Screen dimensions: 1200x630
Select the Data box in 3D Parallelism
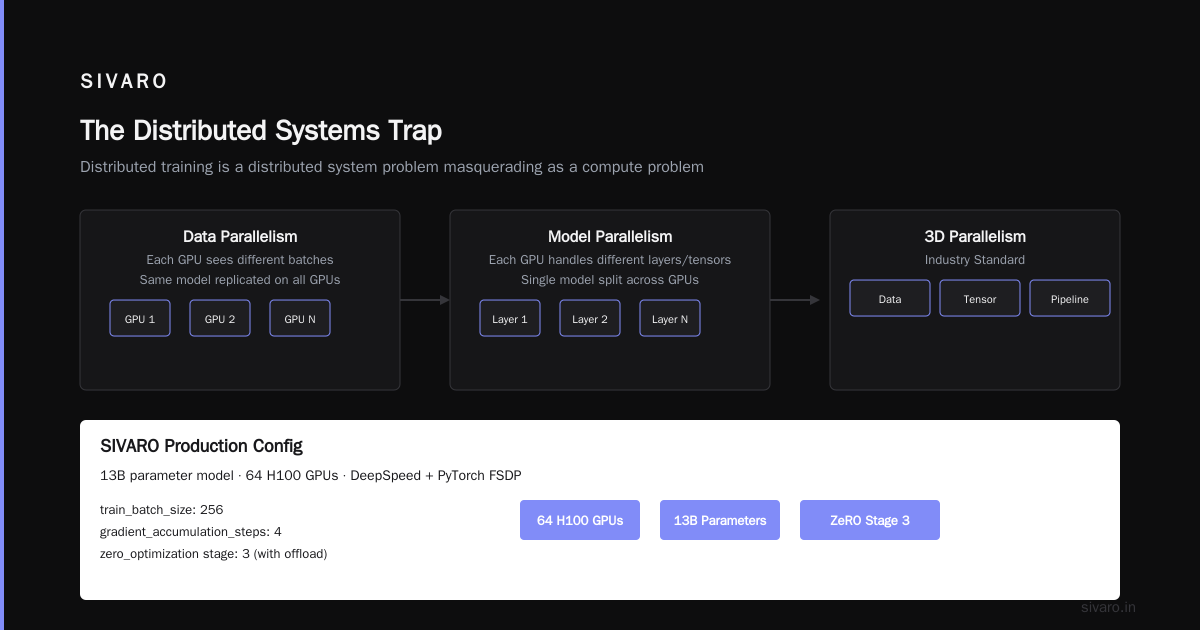(x=890, y=298)
